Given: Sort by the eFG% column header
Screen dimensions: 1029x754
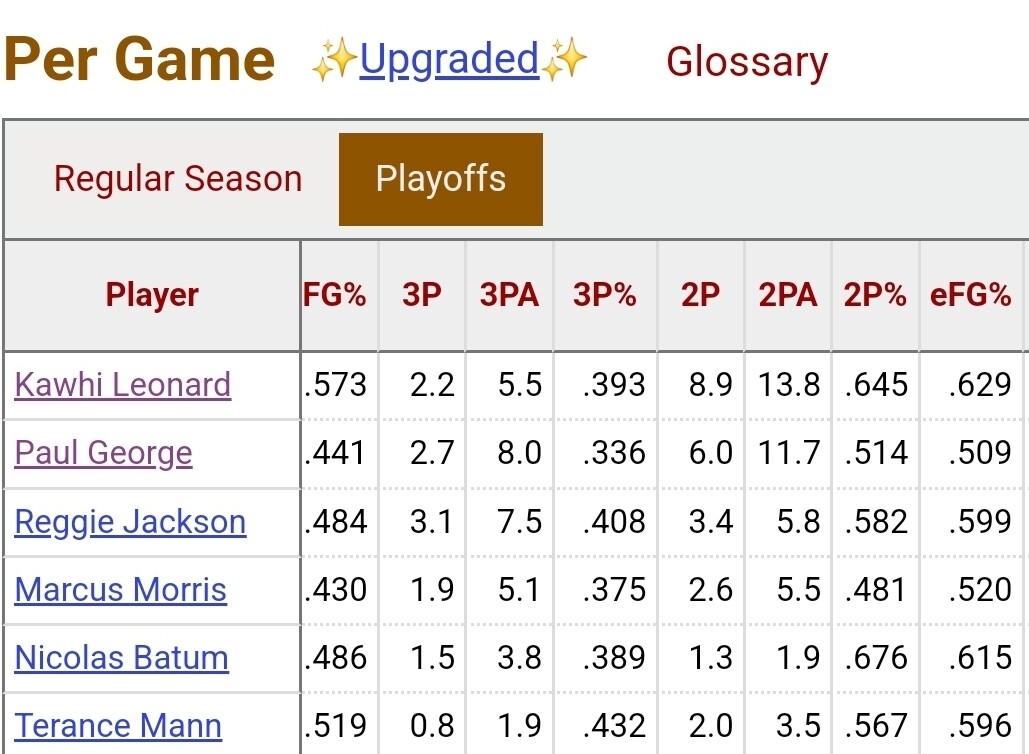Looking at the screenshot, I should click(970, 295).
